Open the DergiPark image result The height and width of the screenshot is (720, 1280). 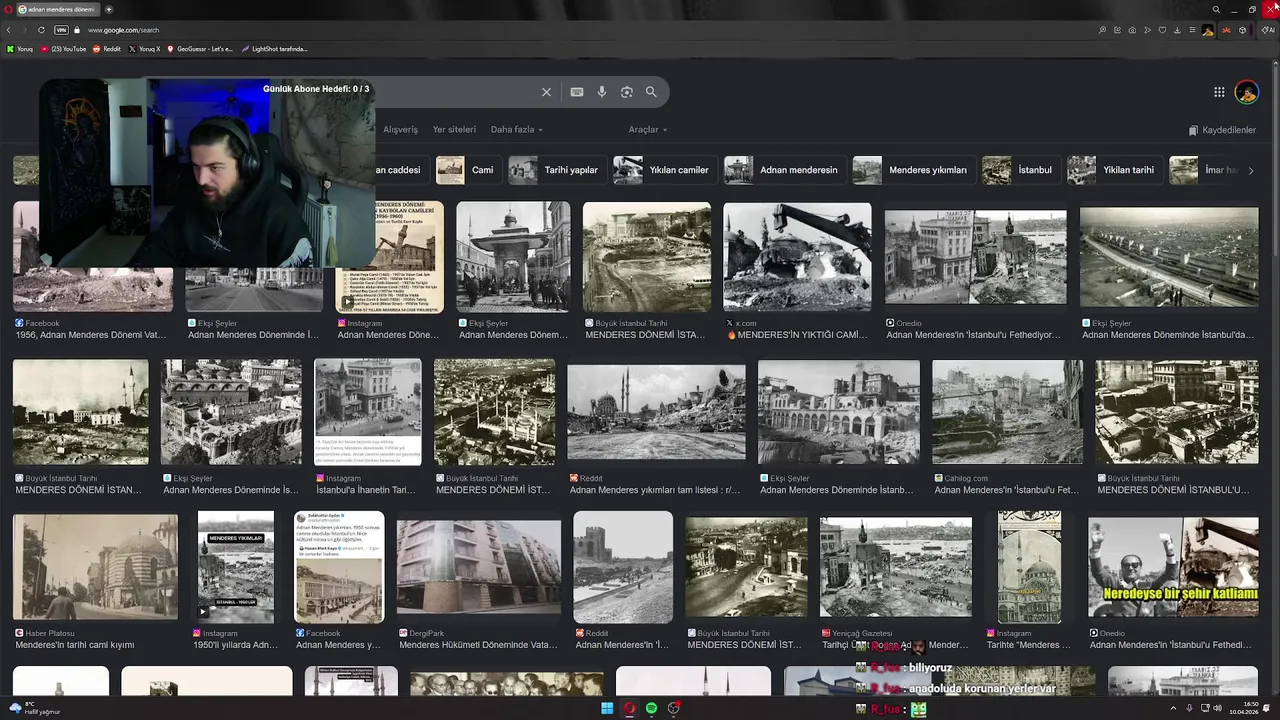pyautogui.click(x=479, y=567)
